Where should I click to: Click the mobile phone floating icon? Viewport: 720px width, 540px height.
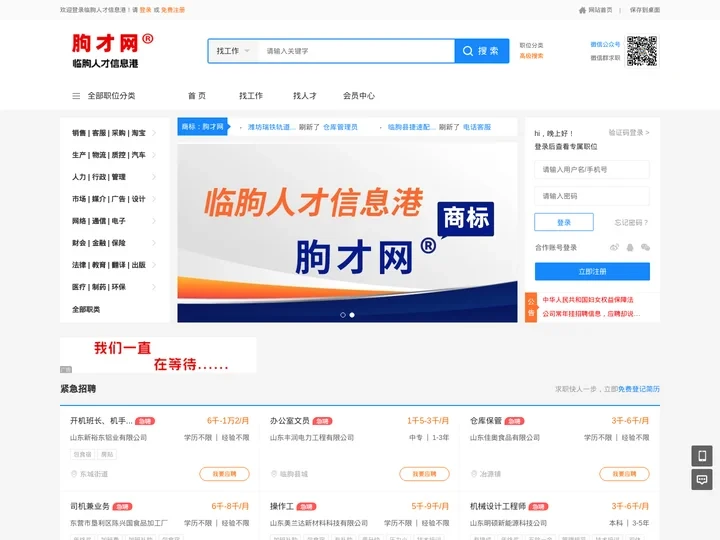[702, 456]
